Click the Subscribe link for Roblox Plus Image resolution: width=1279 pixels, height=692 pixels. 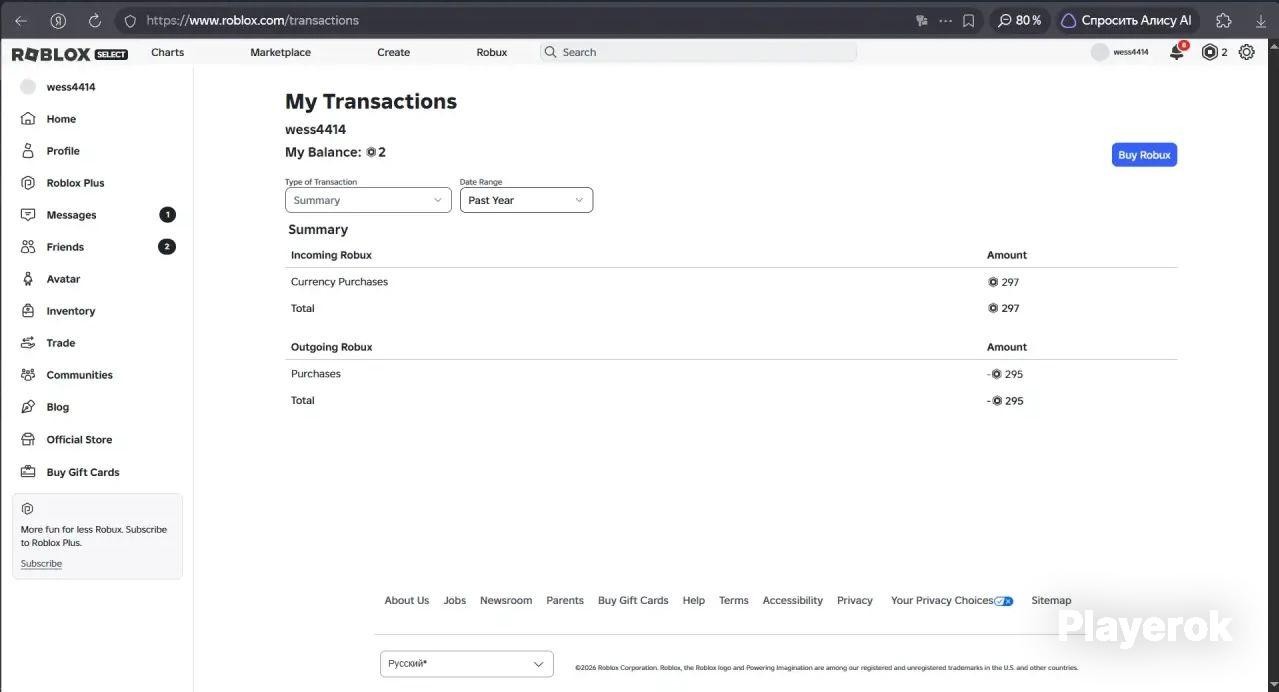click(41, 564)
